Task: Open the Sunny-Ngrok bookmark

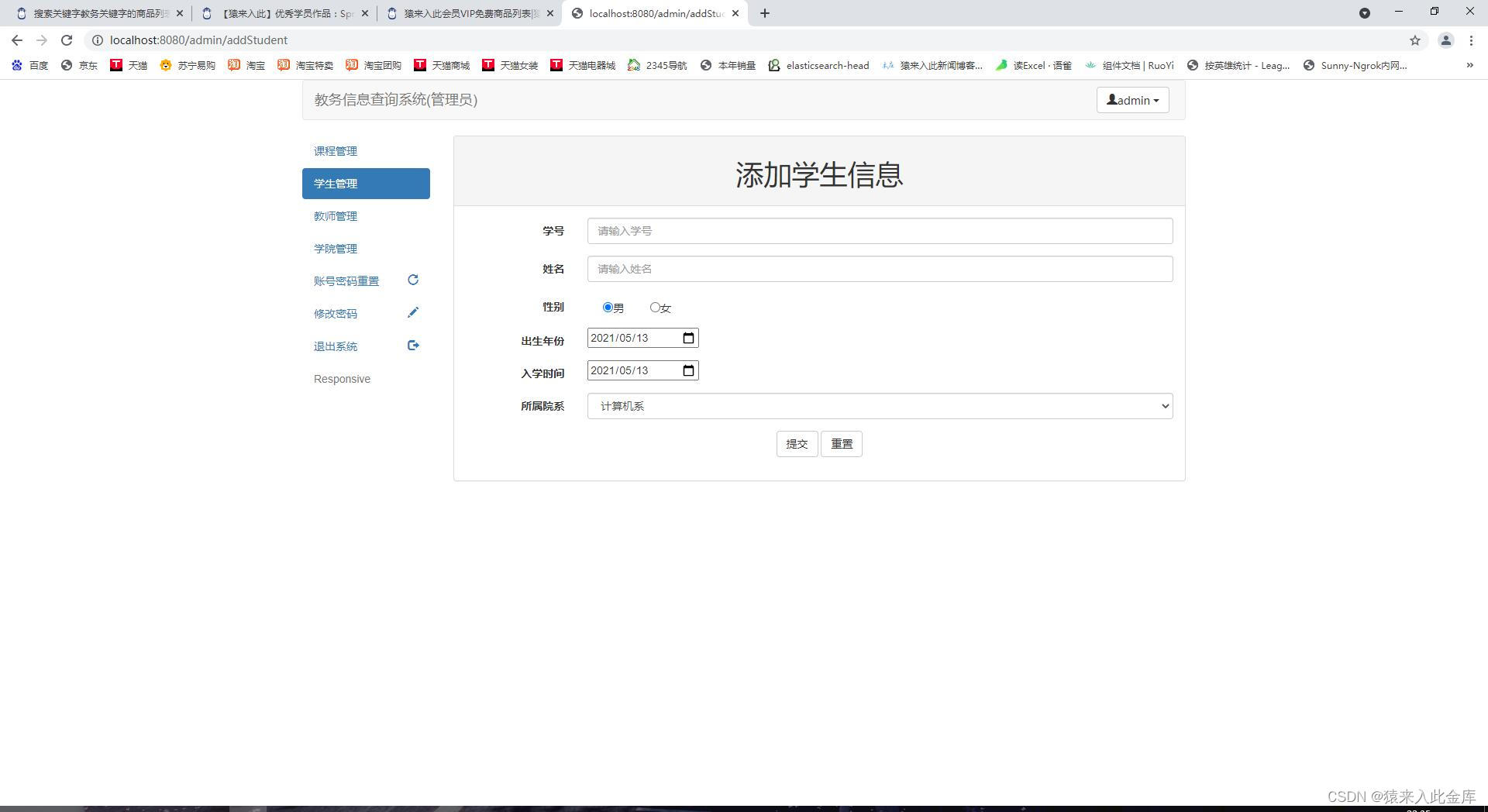Action: pyautogui.click(x=1355, y=65)
